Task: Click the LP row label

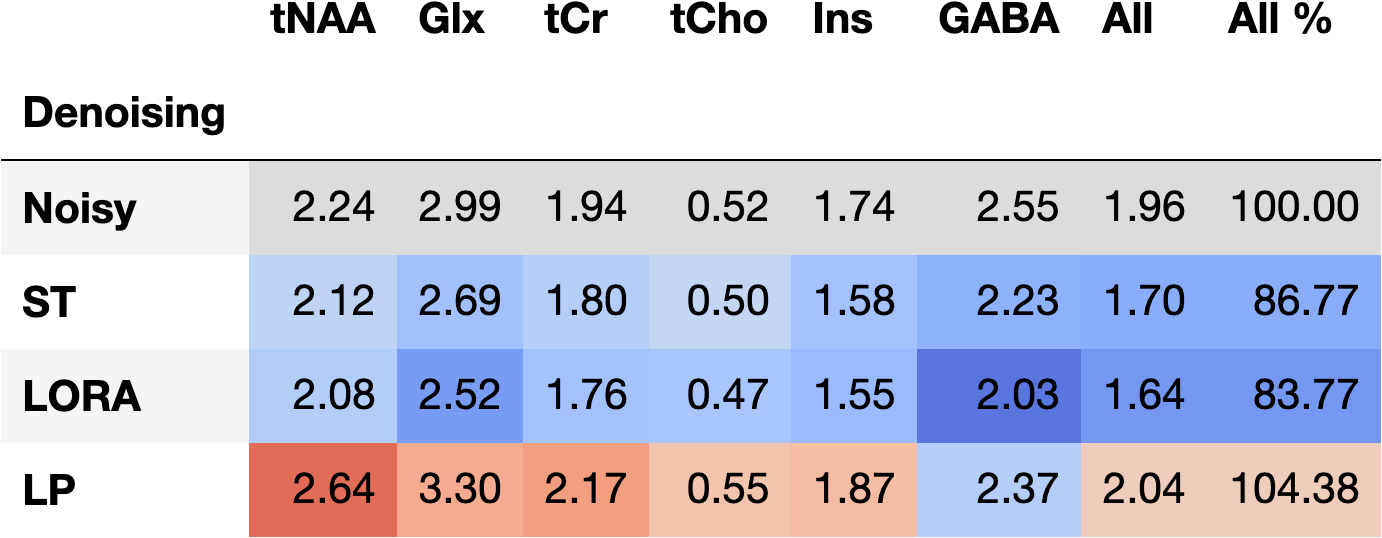Action: pos(48,491)
